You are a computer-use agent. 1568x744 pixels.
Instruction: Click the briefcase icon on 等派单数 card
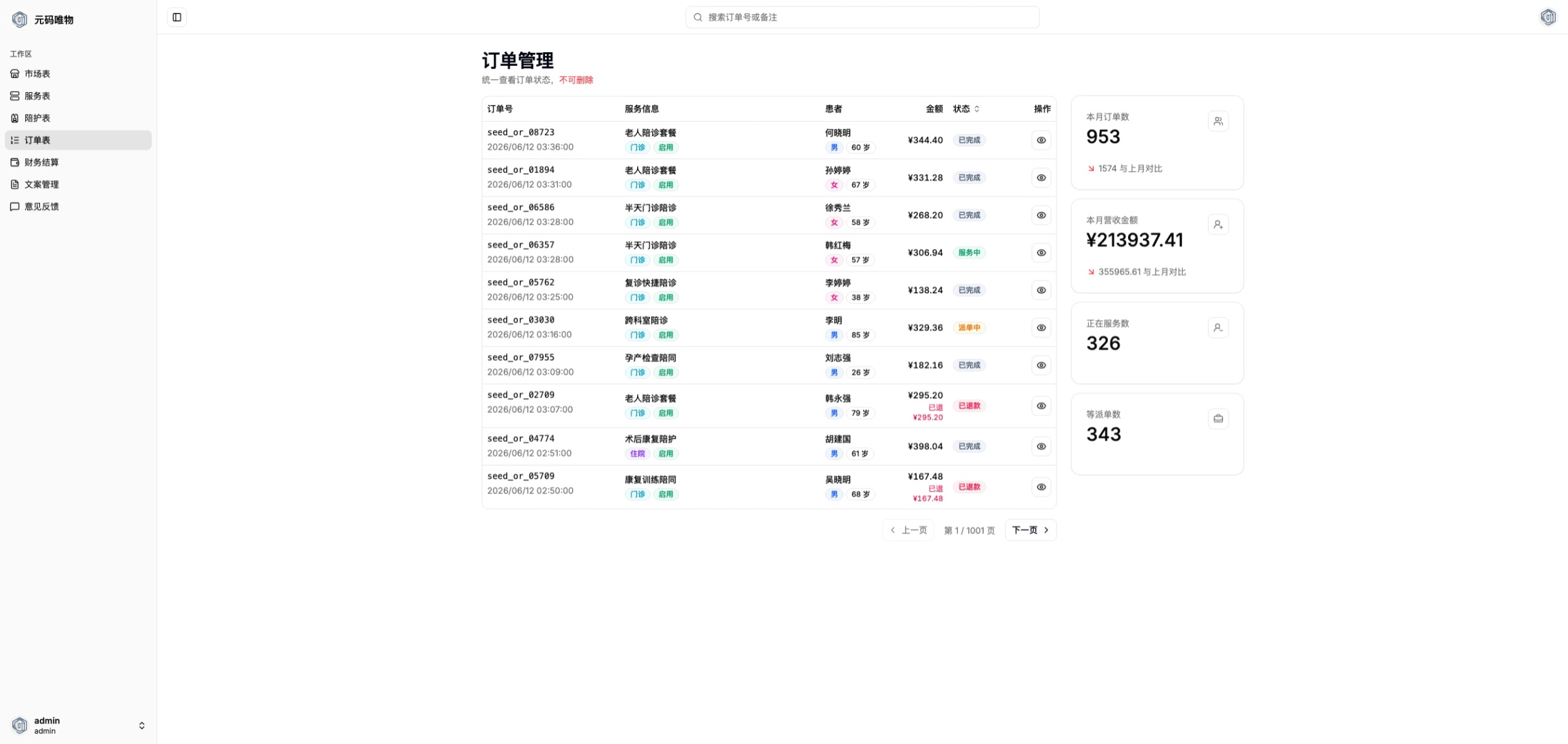1218,419
